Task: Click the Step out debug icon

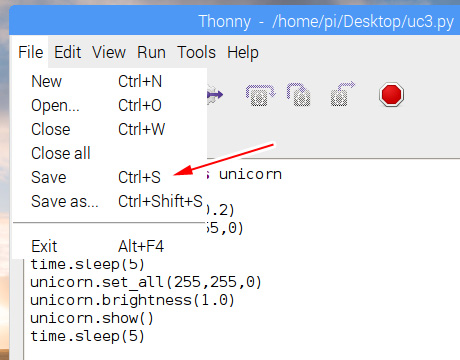Action: point(343,94)
